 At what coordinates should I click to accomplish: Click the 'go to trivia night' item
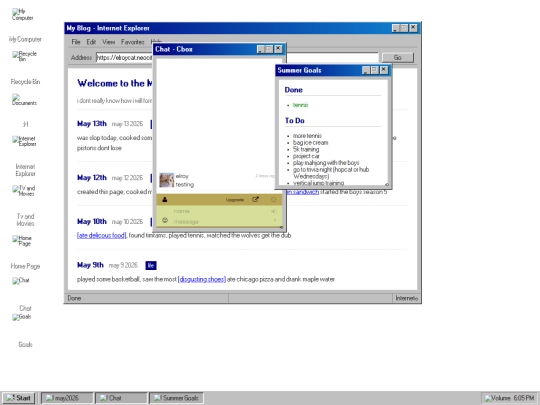[x=331, y=173]
